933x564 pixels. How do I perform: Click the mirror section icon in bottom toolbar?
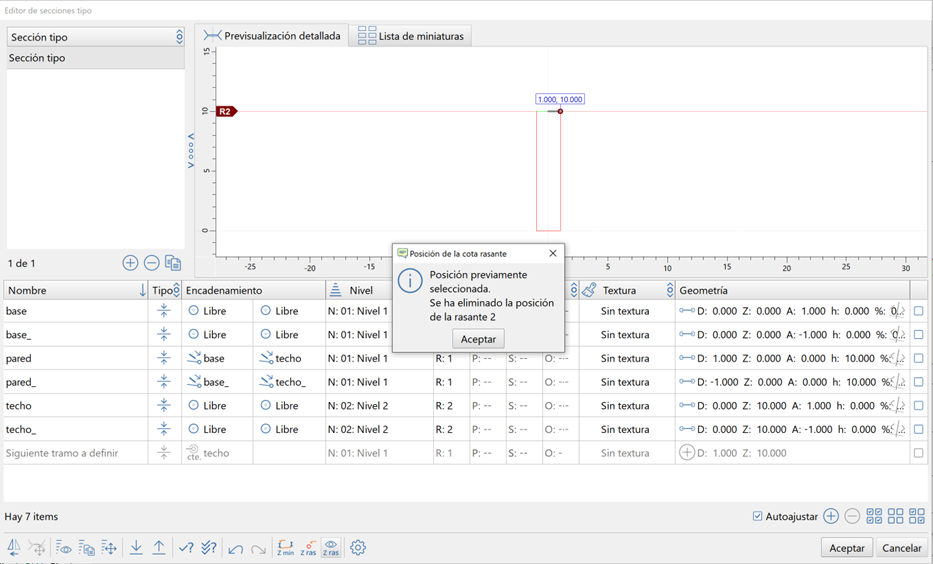[14, 548]
